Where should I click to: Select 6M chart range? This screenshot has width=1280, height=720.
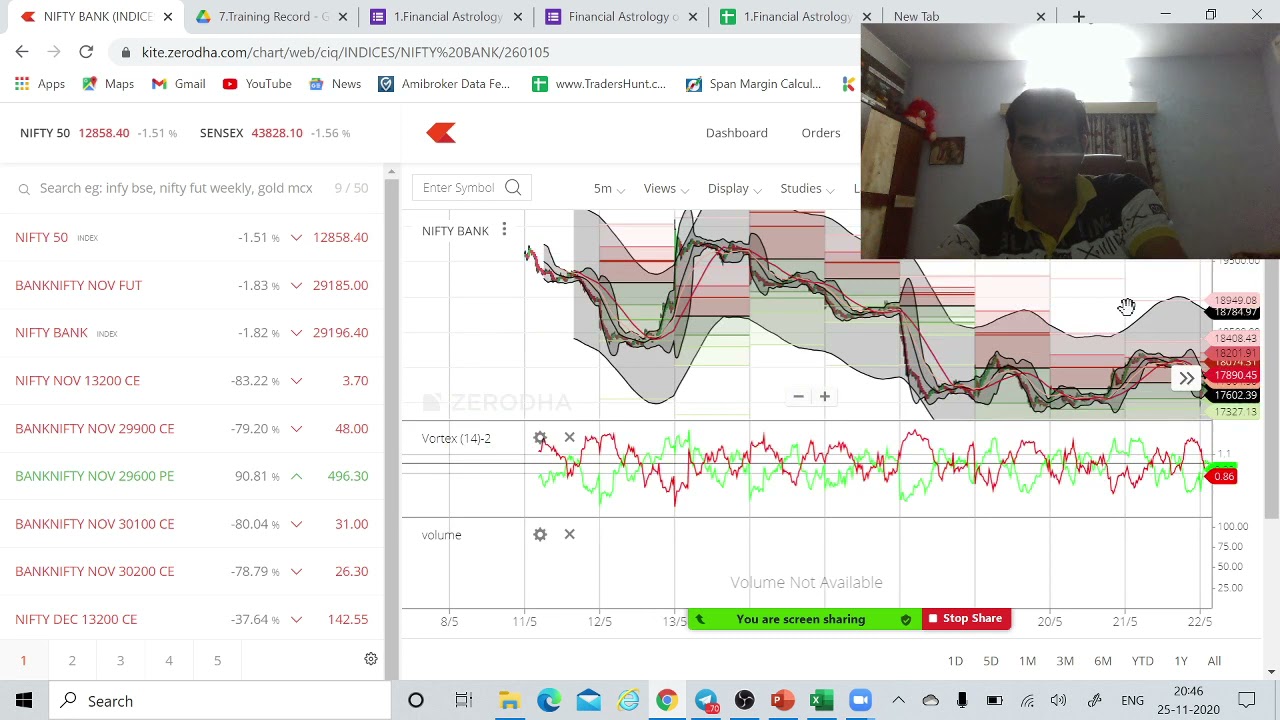[x=1103, y=661]
